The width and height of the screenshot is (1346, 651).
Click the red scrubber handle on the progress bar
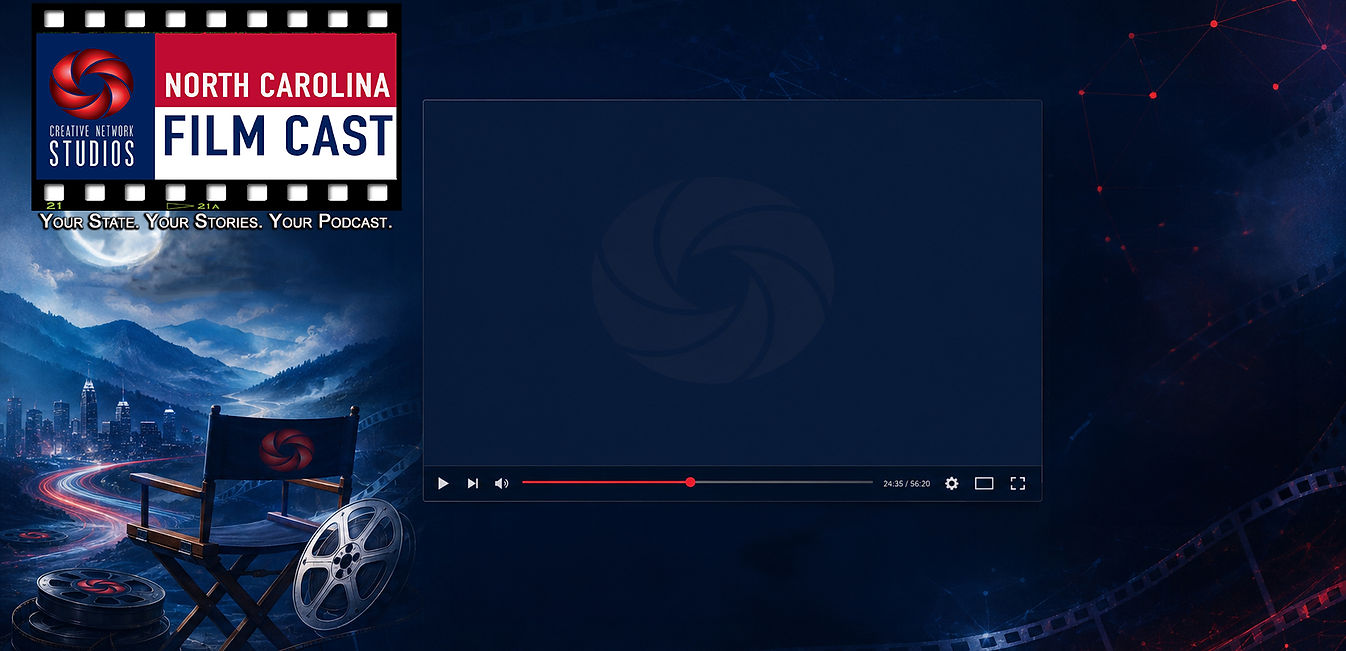(690, 482)
